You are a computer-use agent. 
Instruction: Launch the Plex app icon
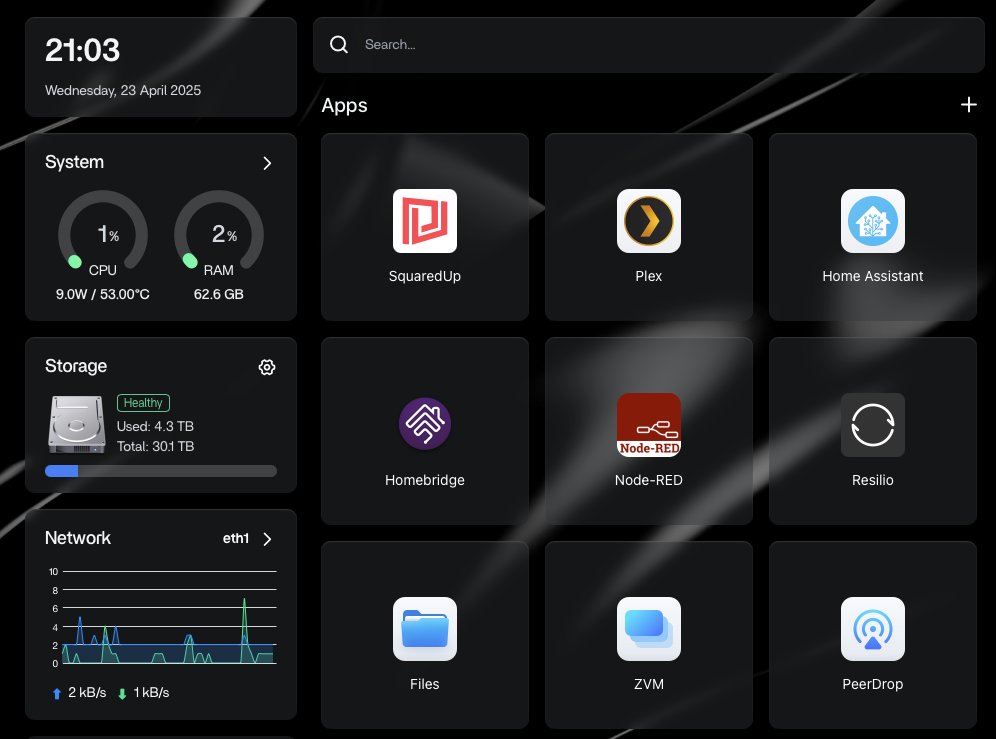click(649, 221)
